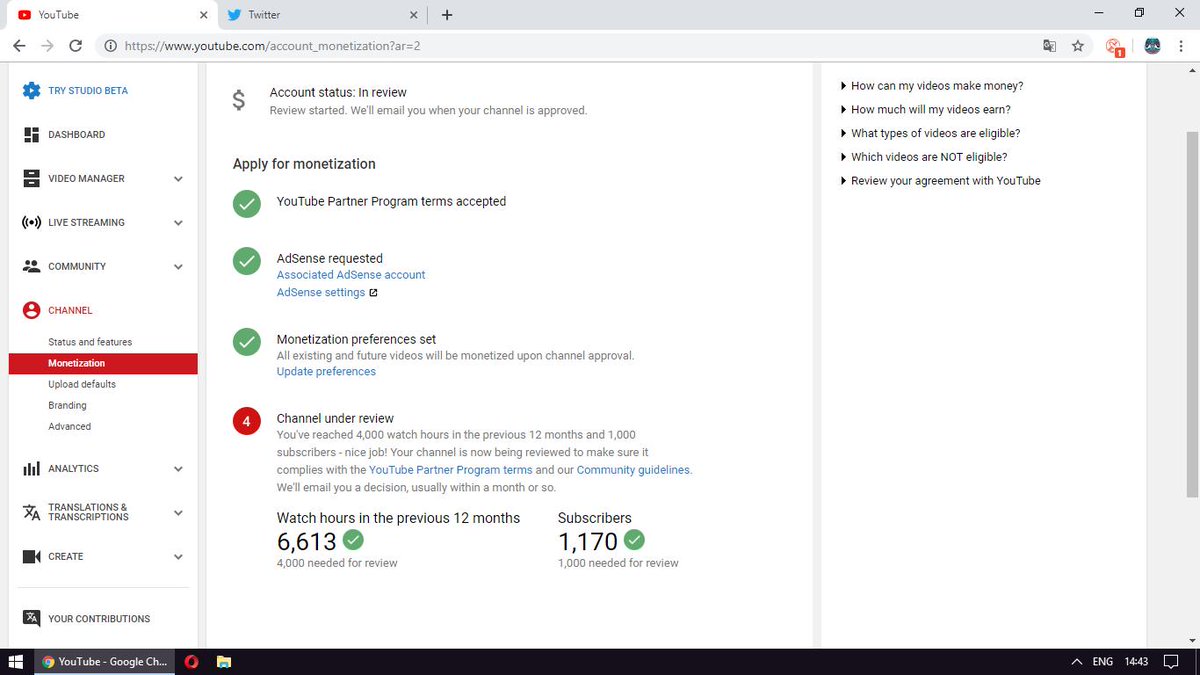Open AdSense settings link
Viewport: 1200px width, 675px height.
point(321,293)
